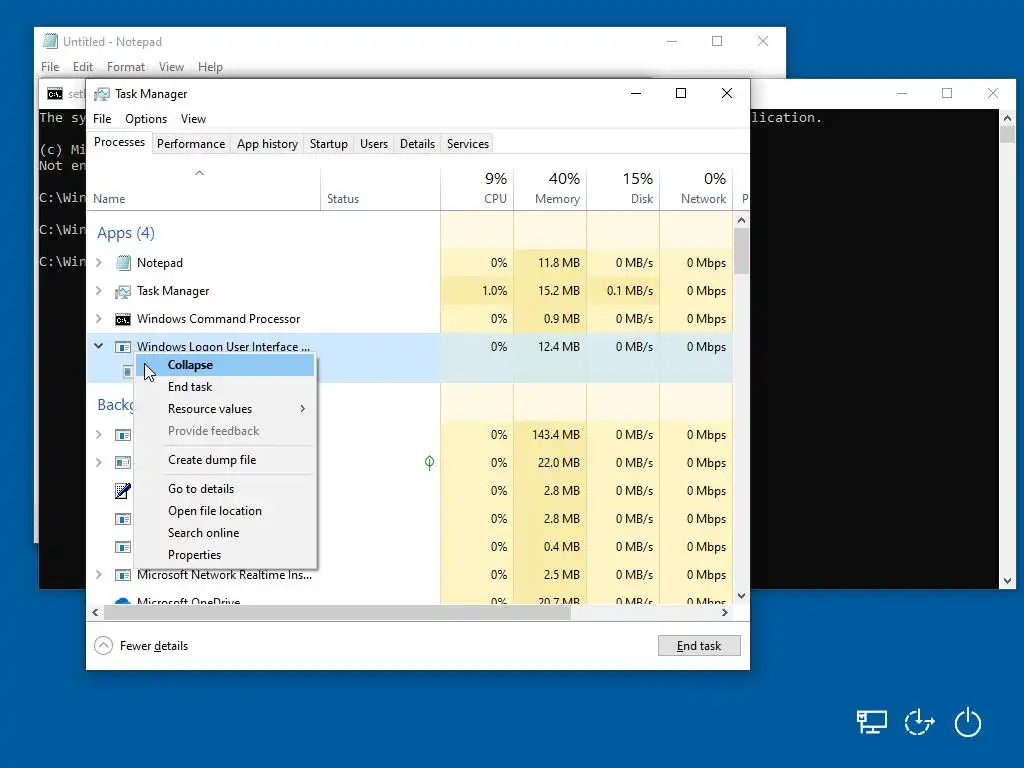The height and width of the screenshot is (768, 1024).
Task: Collapse Windows Logon User Interface group chevron
Action: 99,346
